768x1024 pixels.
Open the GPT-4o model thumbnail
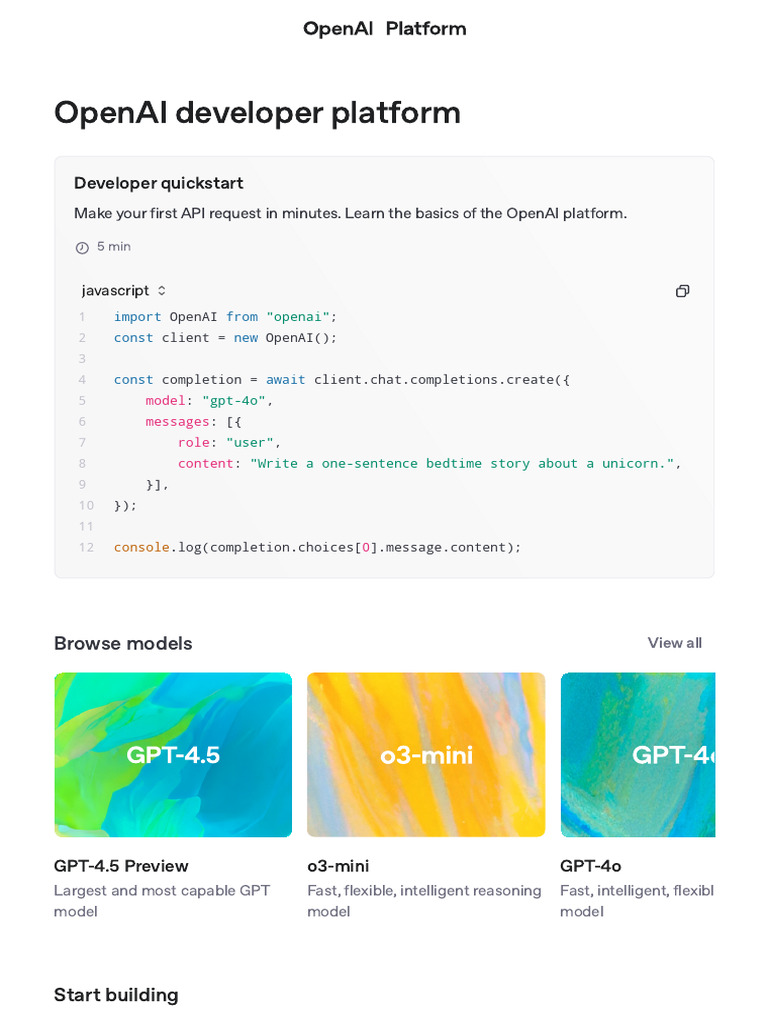coord(638,754)
